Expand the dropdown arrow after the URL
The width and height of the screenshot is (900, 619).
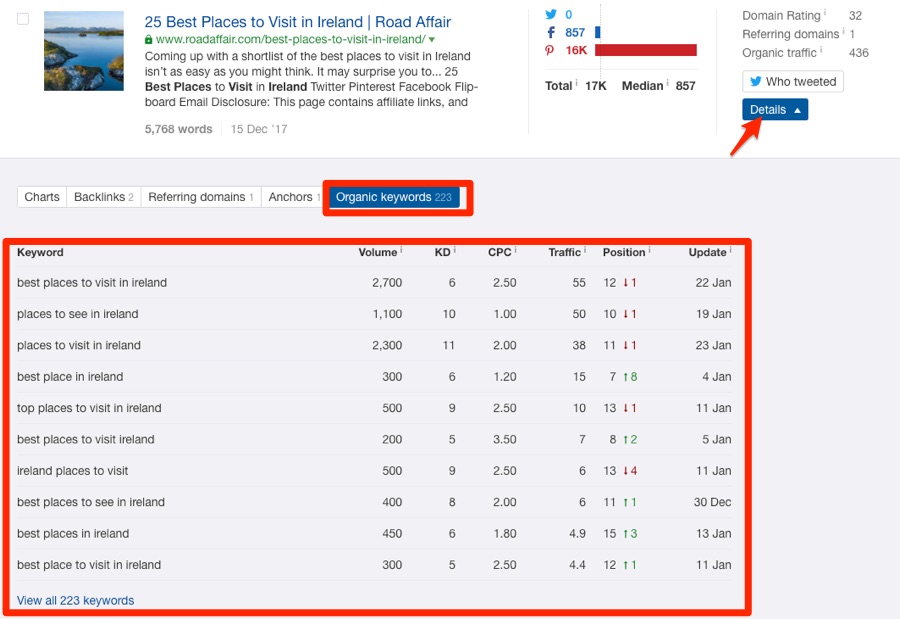click(x=432, y=40)
